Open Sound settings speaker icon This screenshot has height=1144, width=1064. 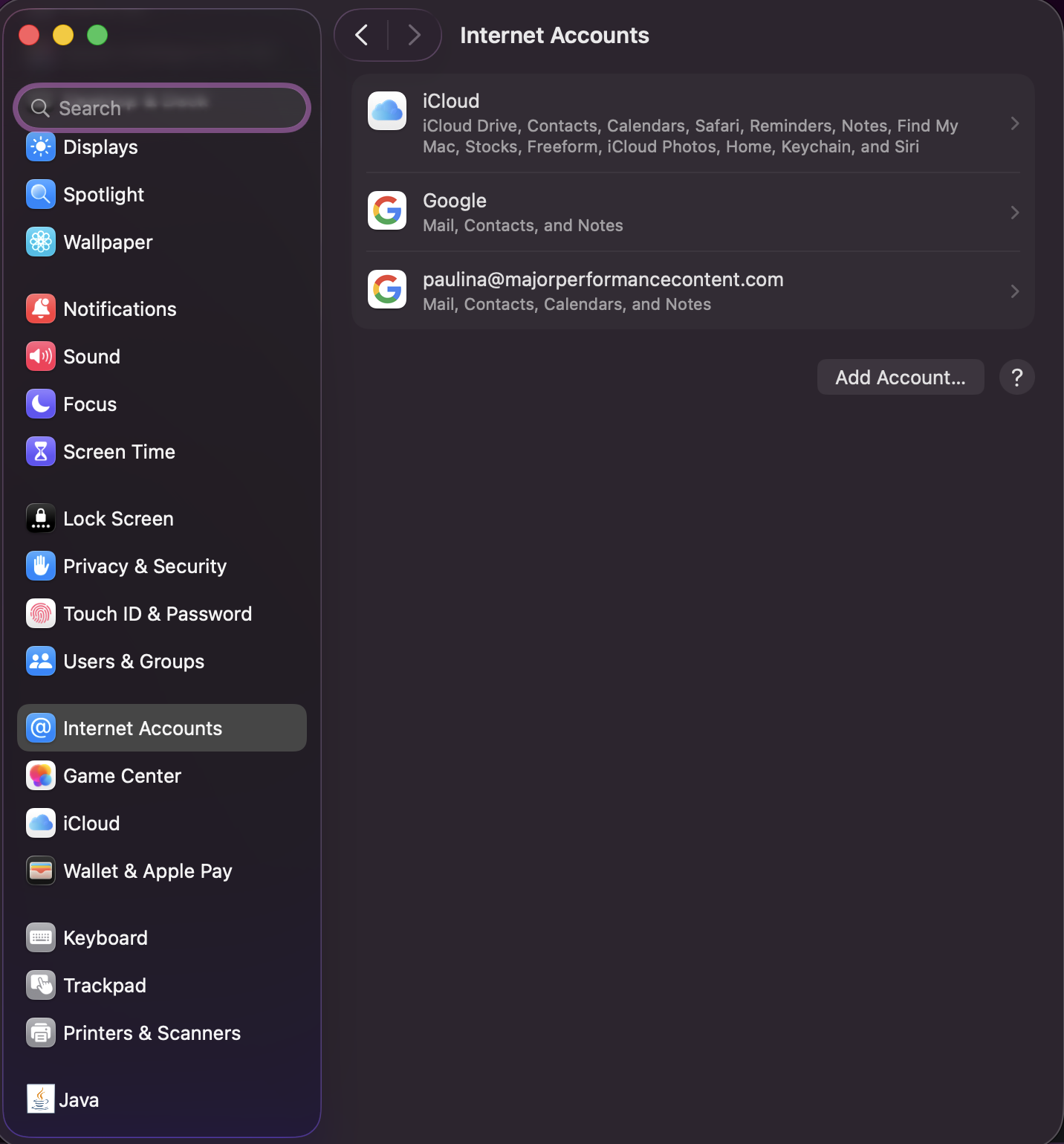click(x=40, y=356)
